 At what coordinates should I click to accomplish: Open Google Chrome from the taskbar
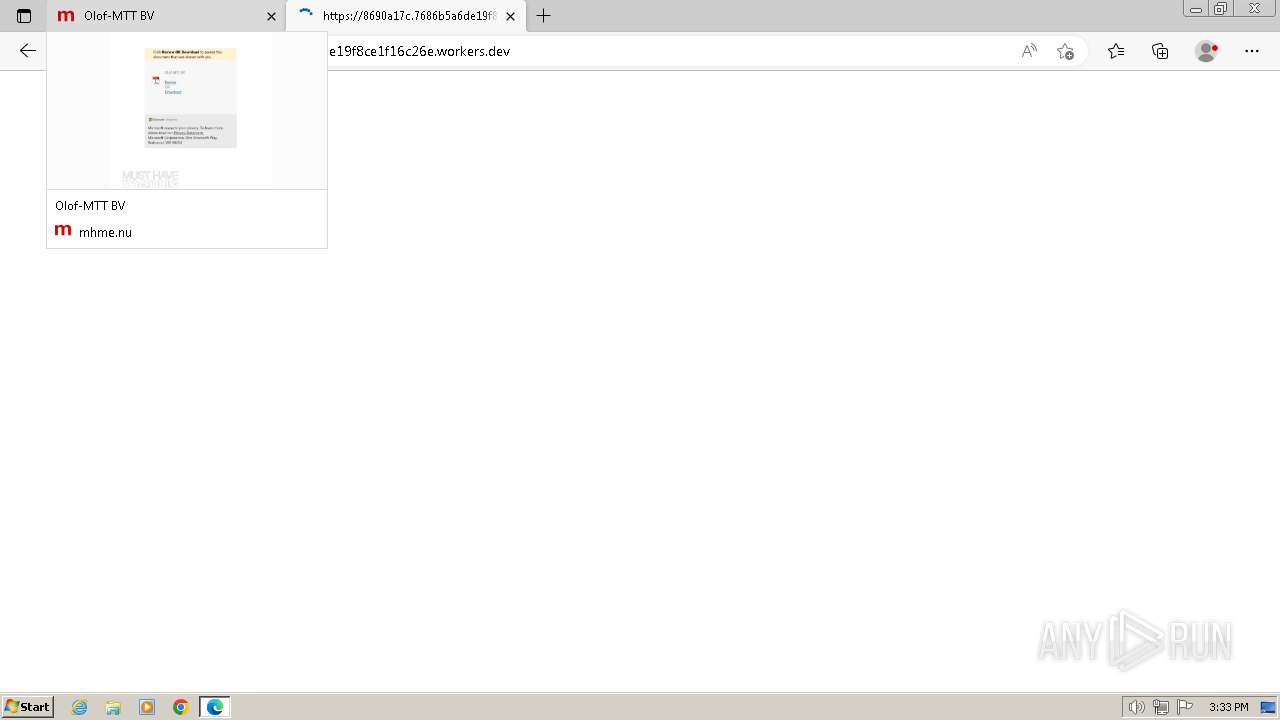pos(181,707)
